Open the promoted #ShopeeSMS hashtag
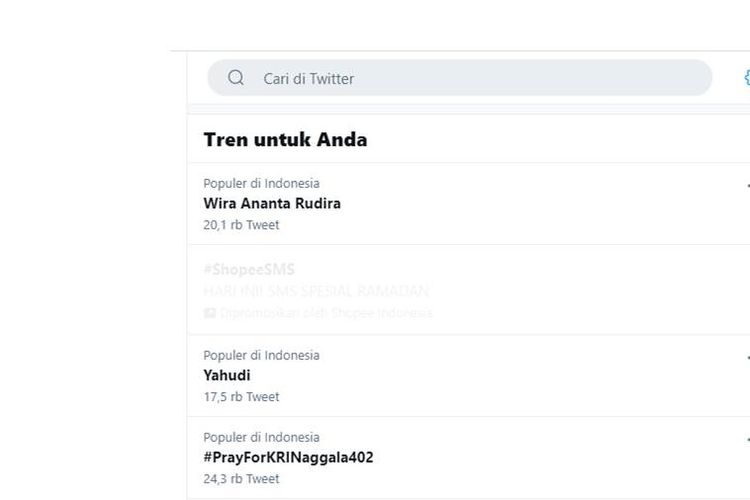This screenshot has height=500, width=750. click(x=249, y=269)
